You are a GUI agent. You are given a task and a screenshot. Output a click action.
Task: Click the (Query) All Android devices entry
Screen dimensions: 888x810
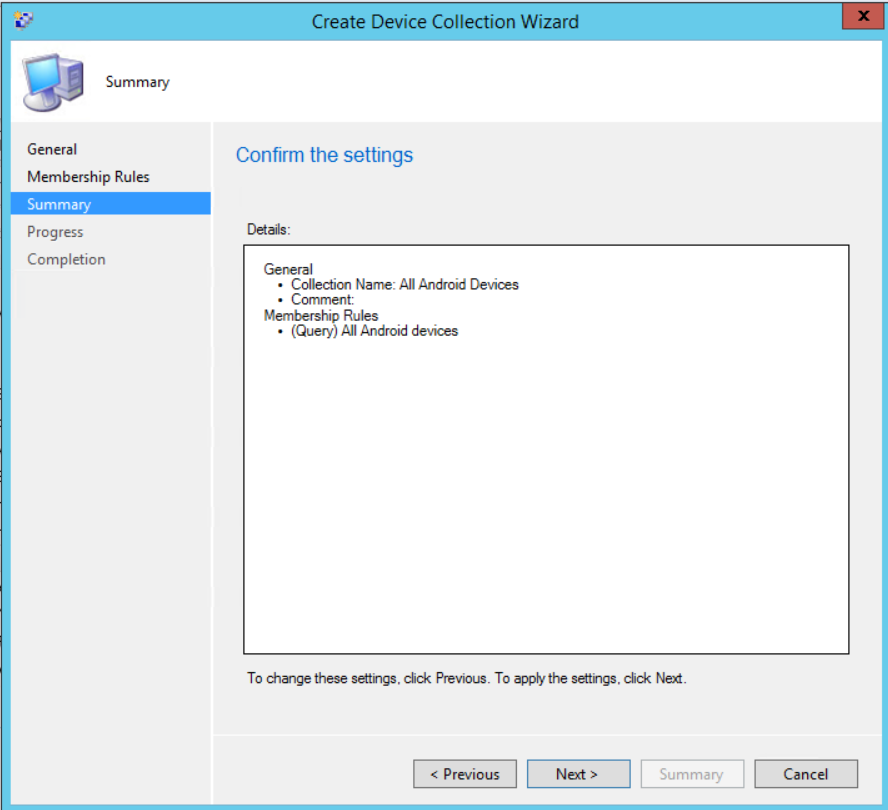[x=374, y=330]
